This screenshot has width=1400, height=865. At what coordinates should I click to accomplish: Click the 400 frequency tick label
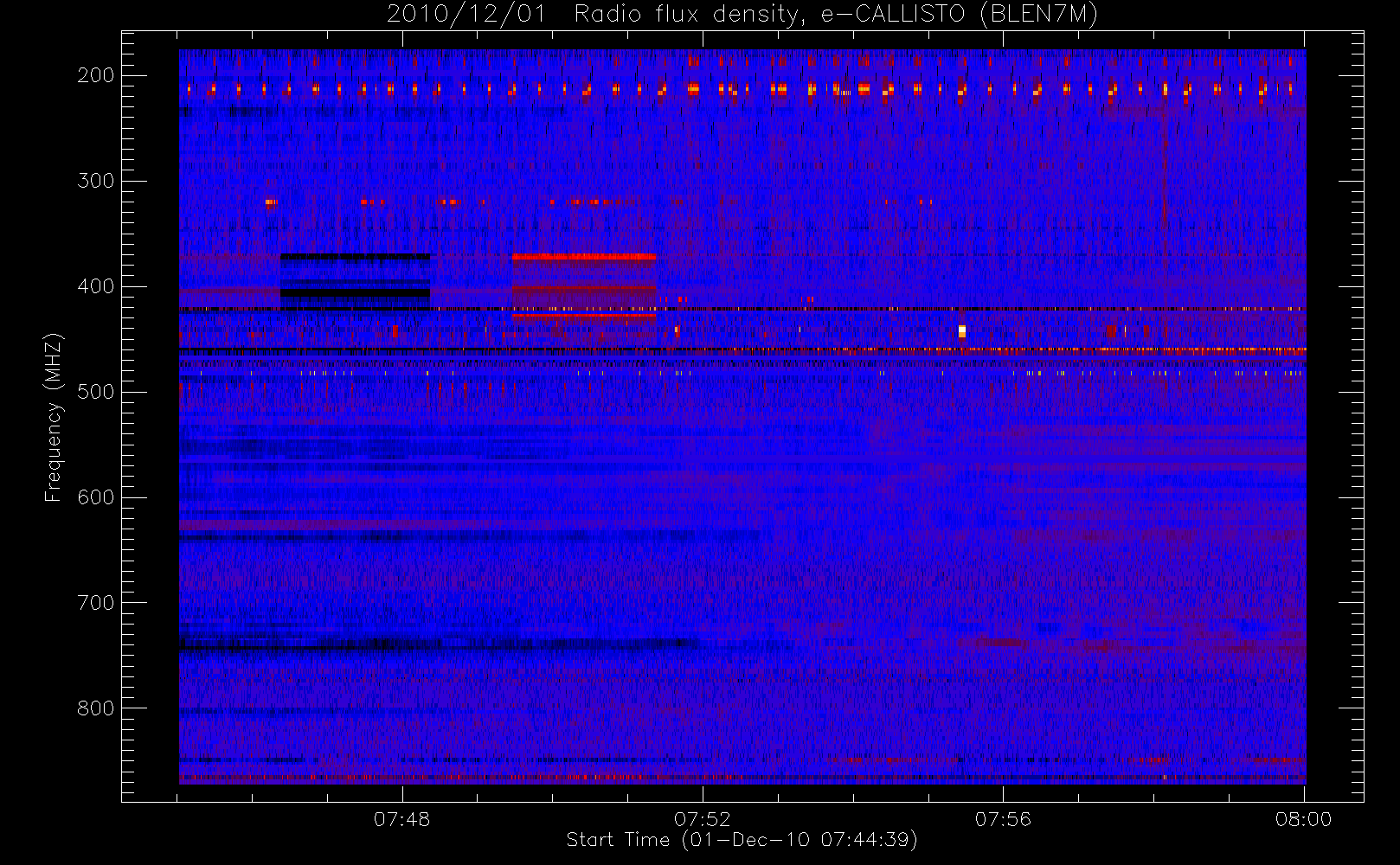coord(96,286)
